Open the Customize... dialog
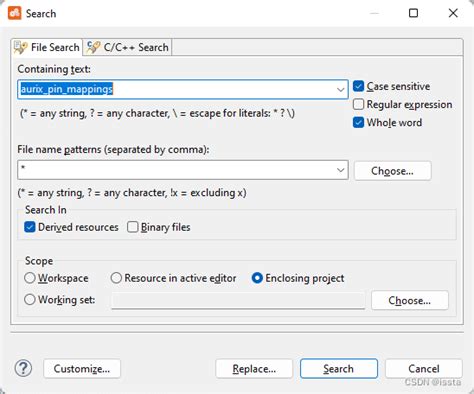474x394 pixels. click(82, 369)
